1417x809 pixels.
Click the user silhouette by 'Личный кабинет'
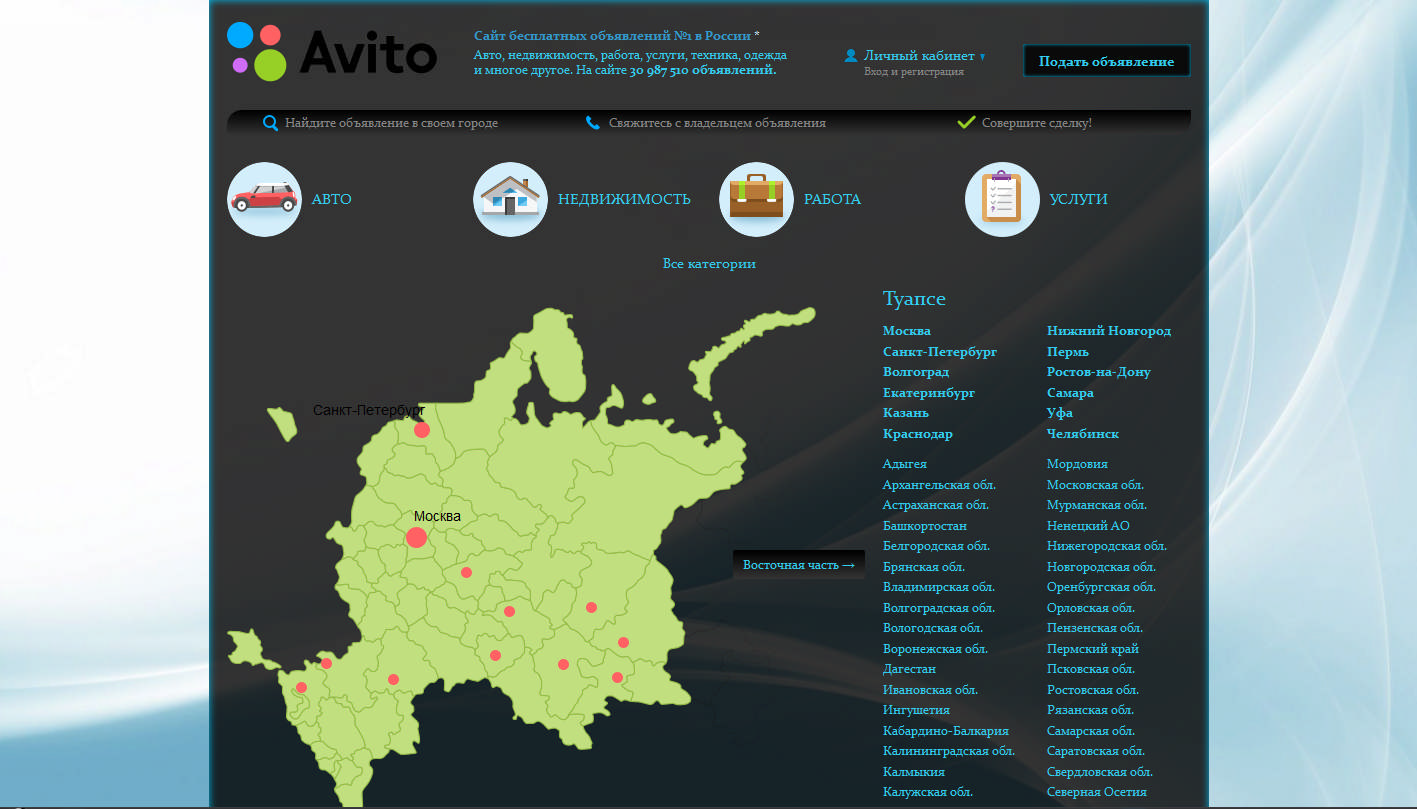tap(852, 55)
